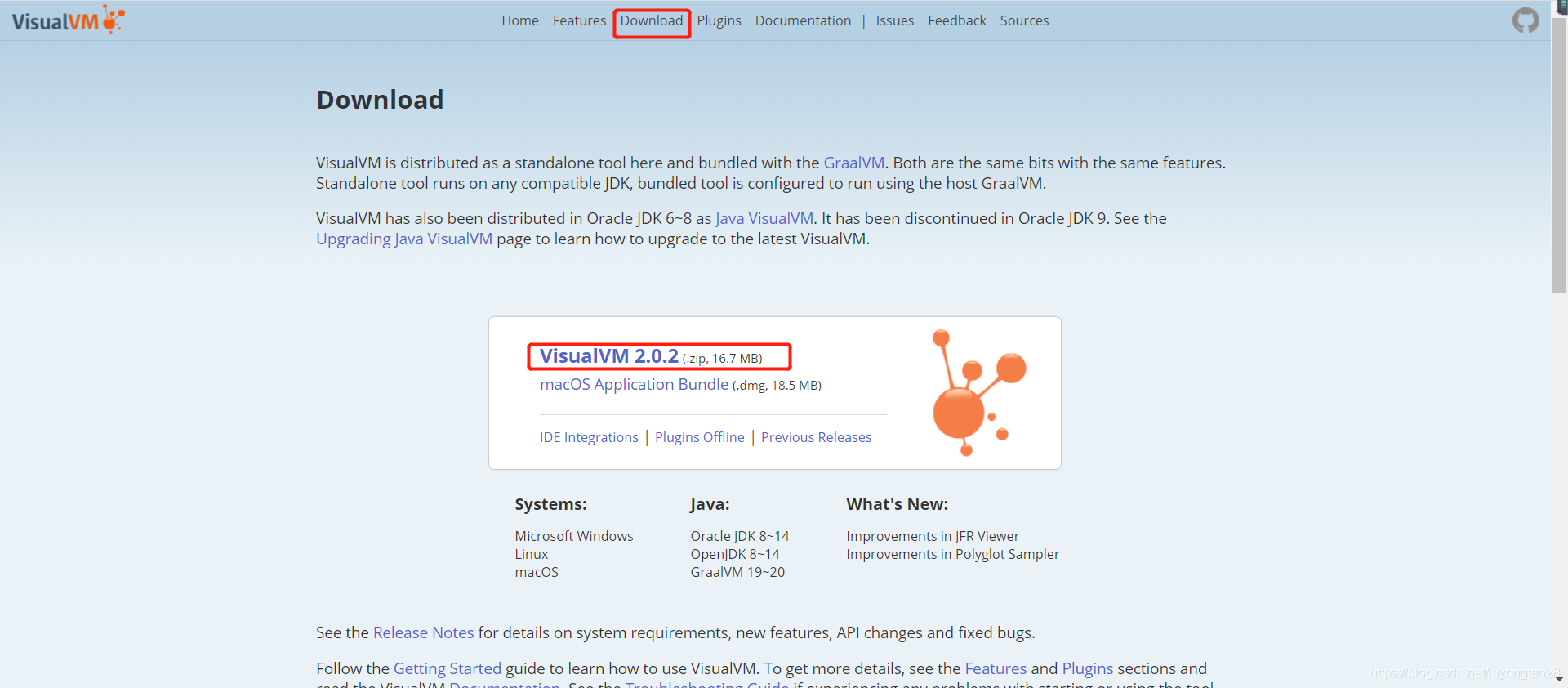Click the scrollbar down arrow
1568x688 pixels.
tap(1559, 679)
